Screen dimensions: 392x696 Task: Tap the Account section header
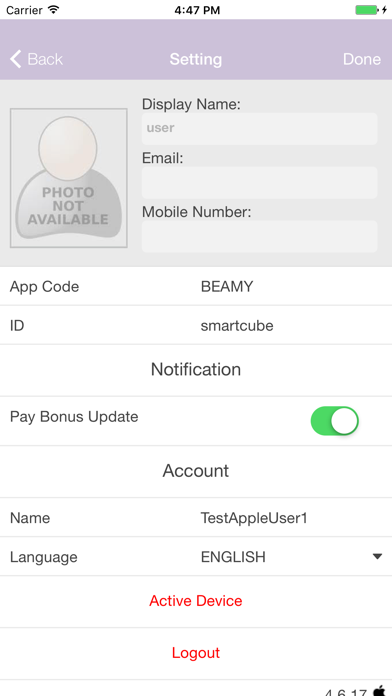[x=196, y=471]
